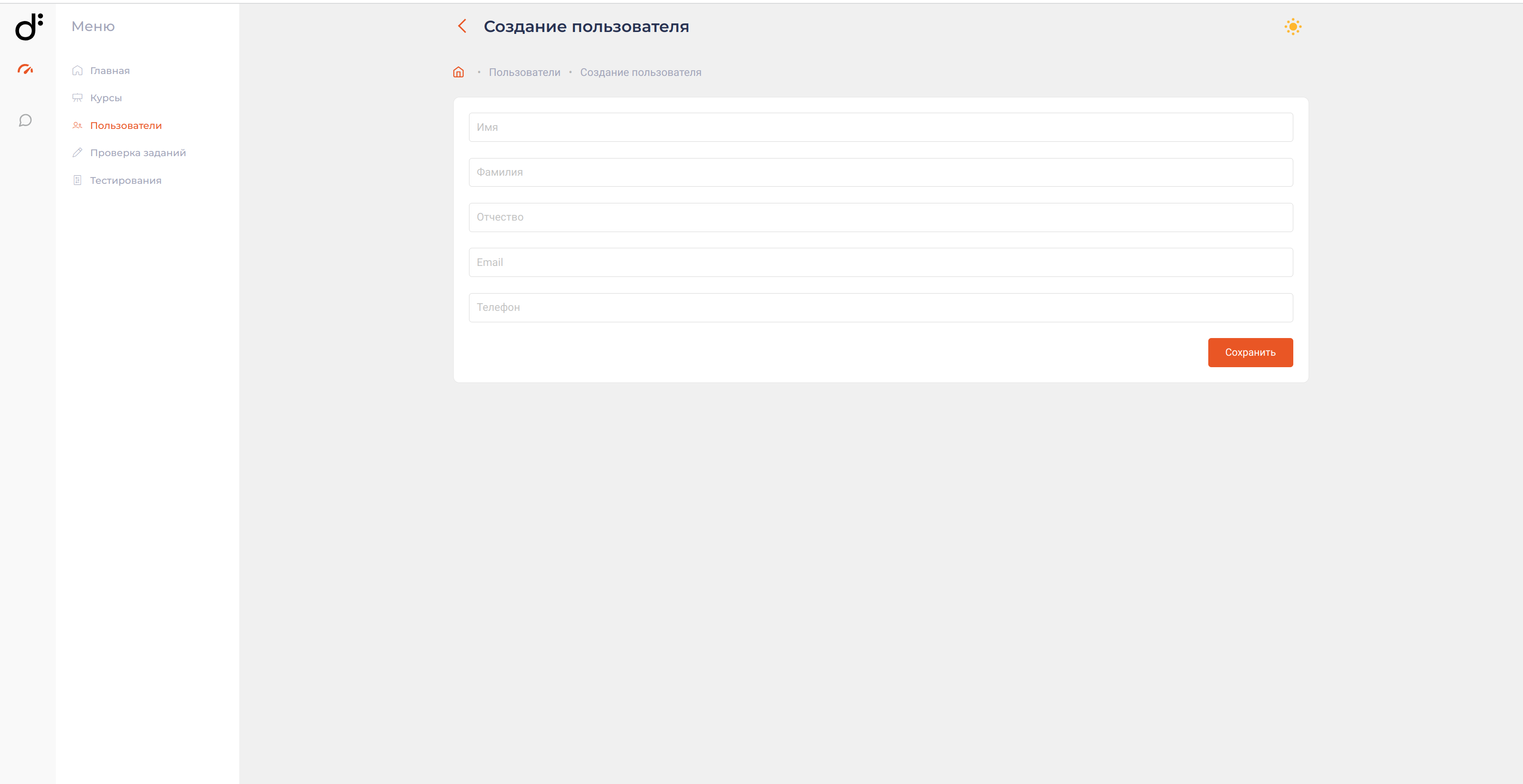Click the pencil icon beside Проверка заданий
This screenshot has height=784, width=1523.
(x=77, y=152)
